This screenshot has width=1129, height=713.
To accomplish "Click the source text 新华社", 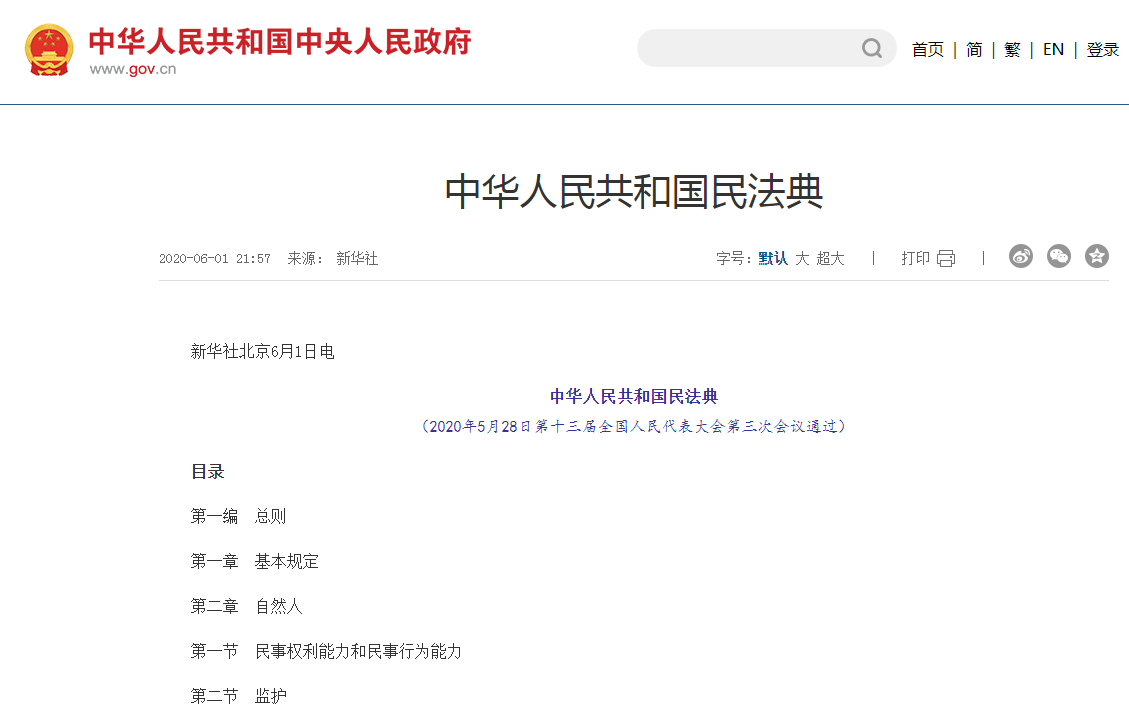I will 357,259.
